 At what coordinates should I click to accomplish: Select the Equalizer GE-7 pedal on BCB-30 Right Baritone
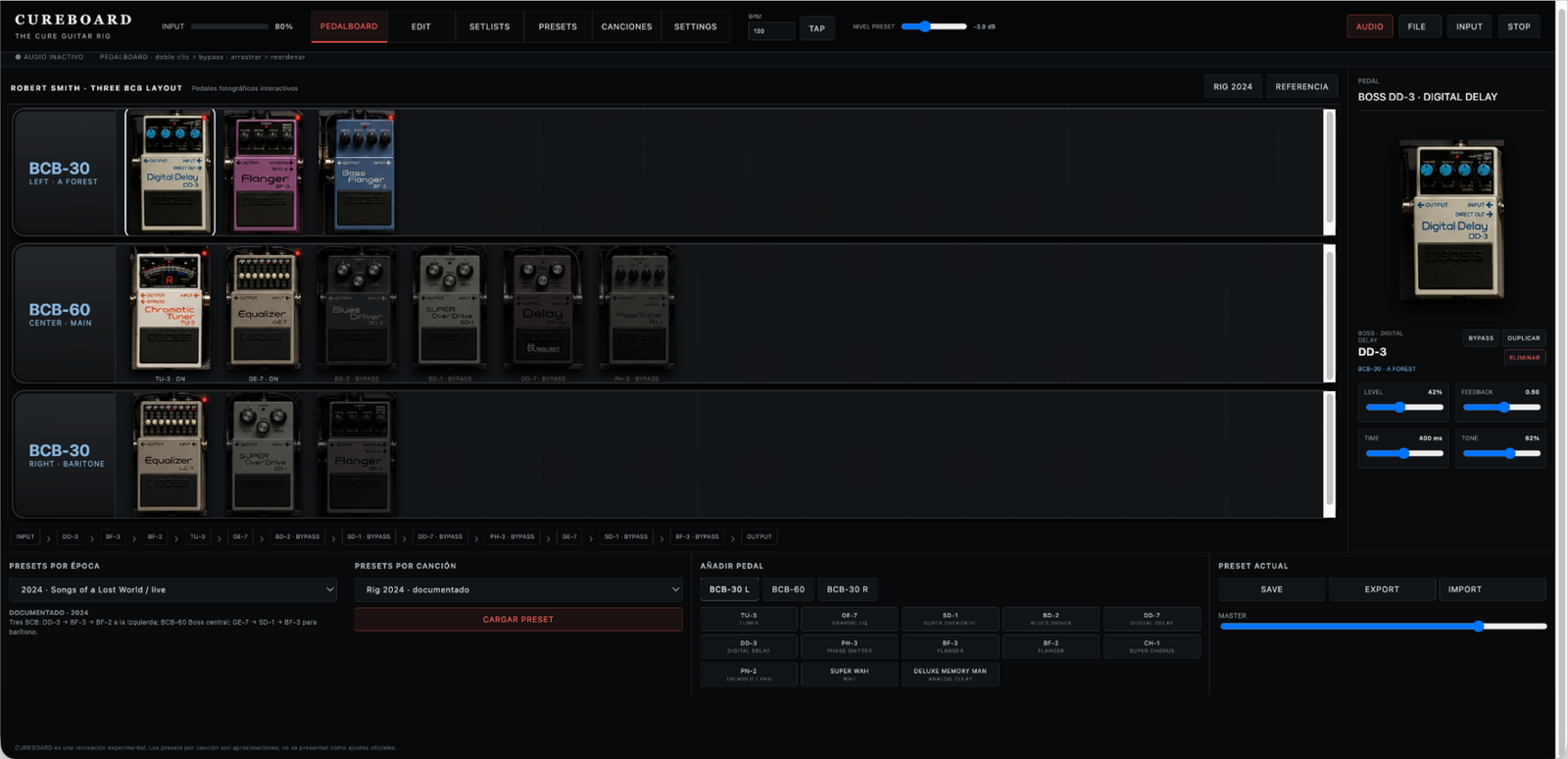[x=170, y=455]
